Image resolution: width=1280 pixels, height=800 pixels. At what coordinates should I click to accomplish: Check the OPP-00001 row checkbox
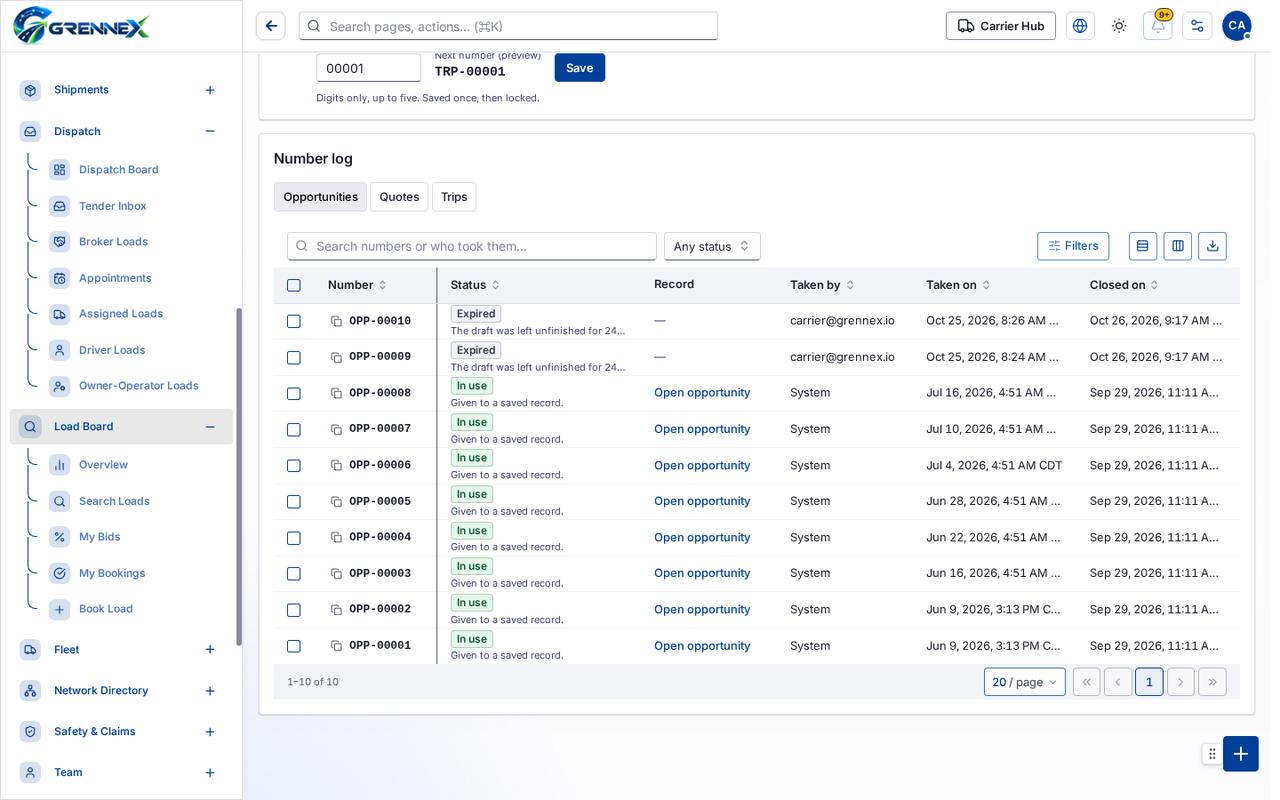294,646
